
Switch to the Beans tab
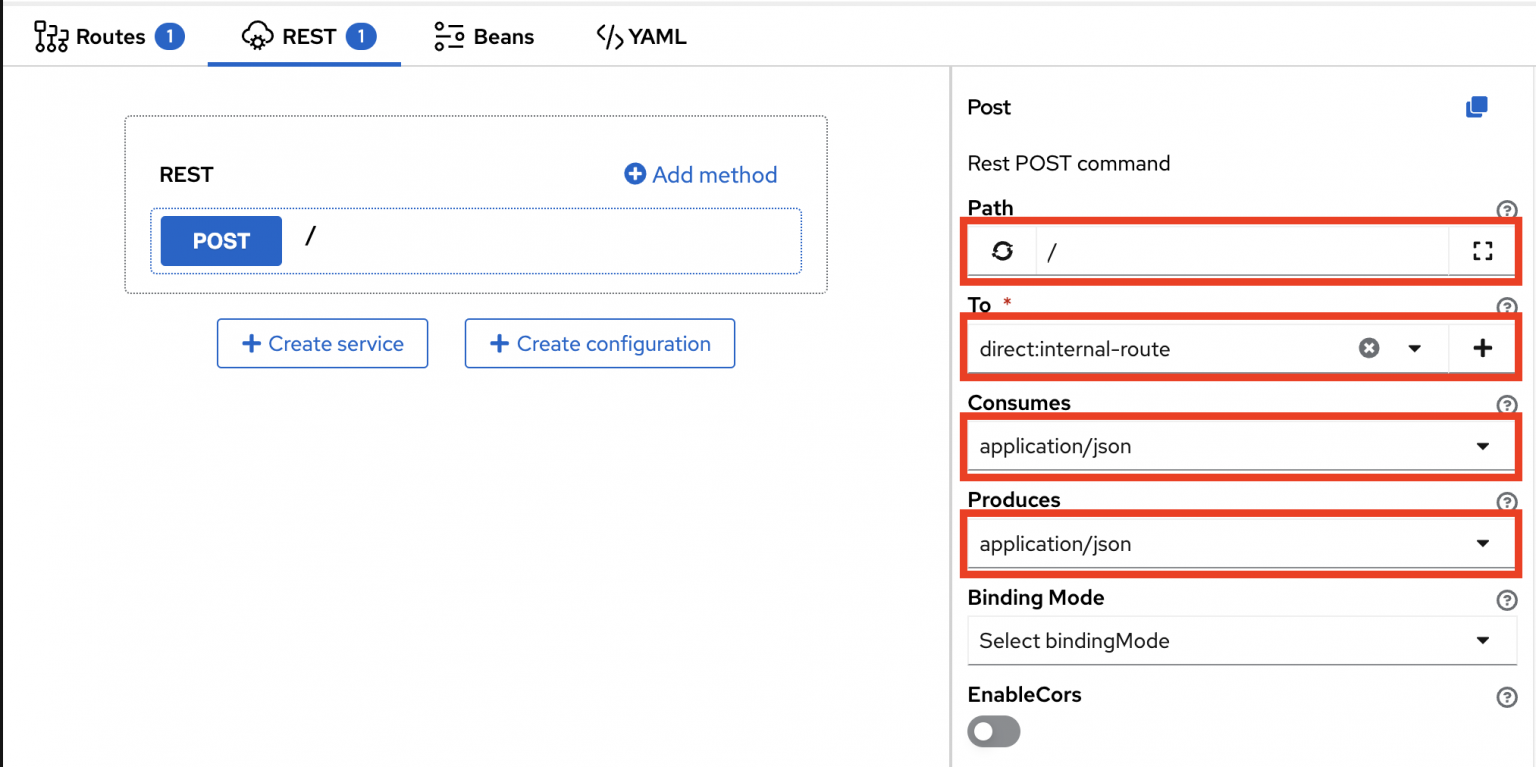[x=485, y=37]
